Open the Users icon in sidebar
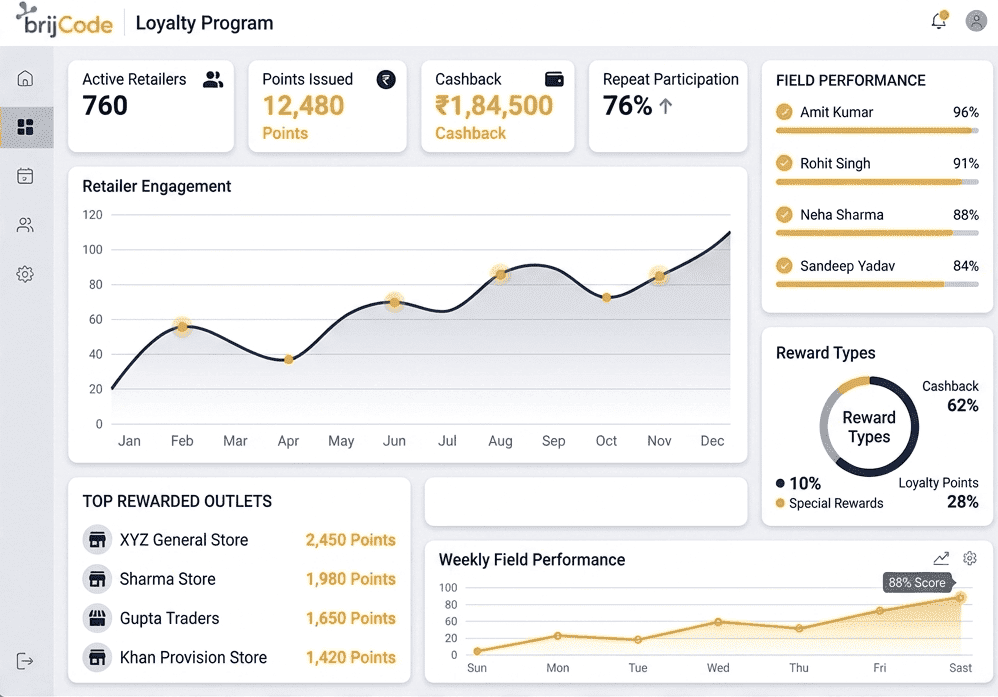This screenshot has width=998, height=697. 25,225
